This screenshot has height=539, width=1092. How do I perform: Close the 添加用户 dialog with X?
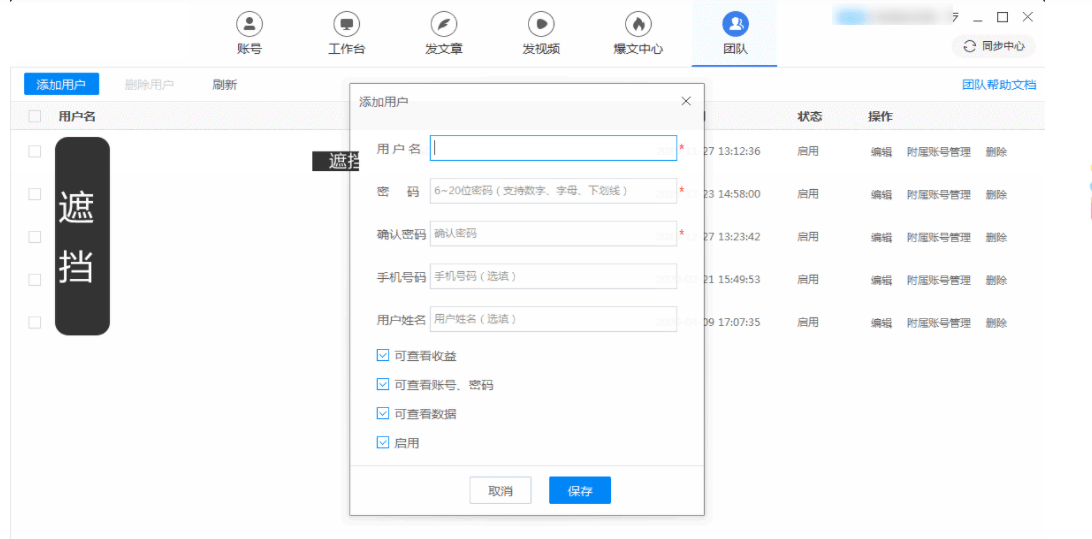point(686,101)
